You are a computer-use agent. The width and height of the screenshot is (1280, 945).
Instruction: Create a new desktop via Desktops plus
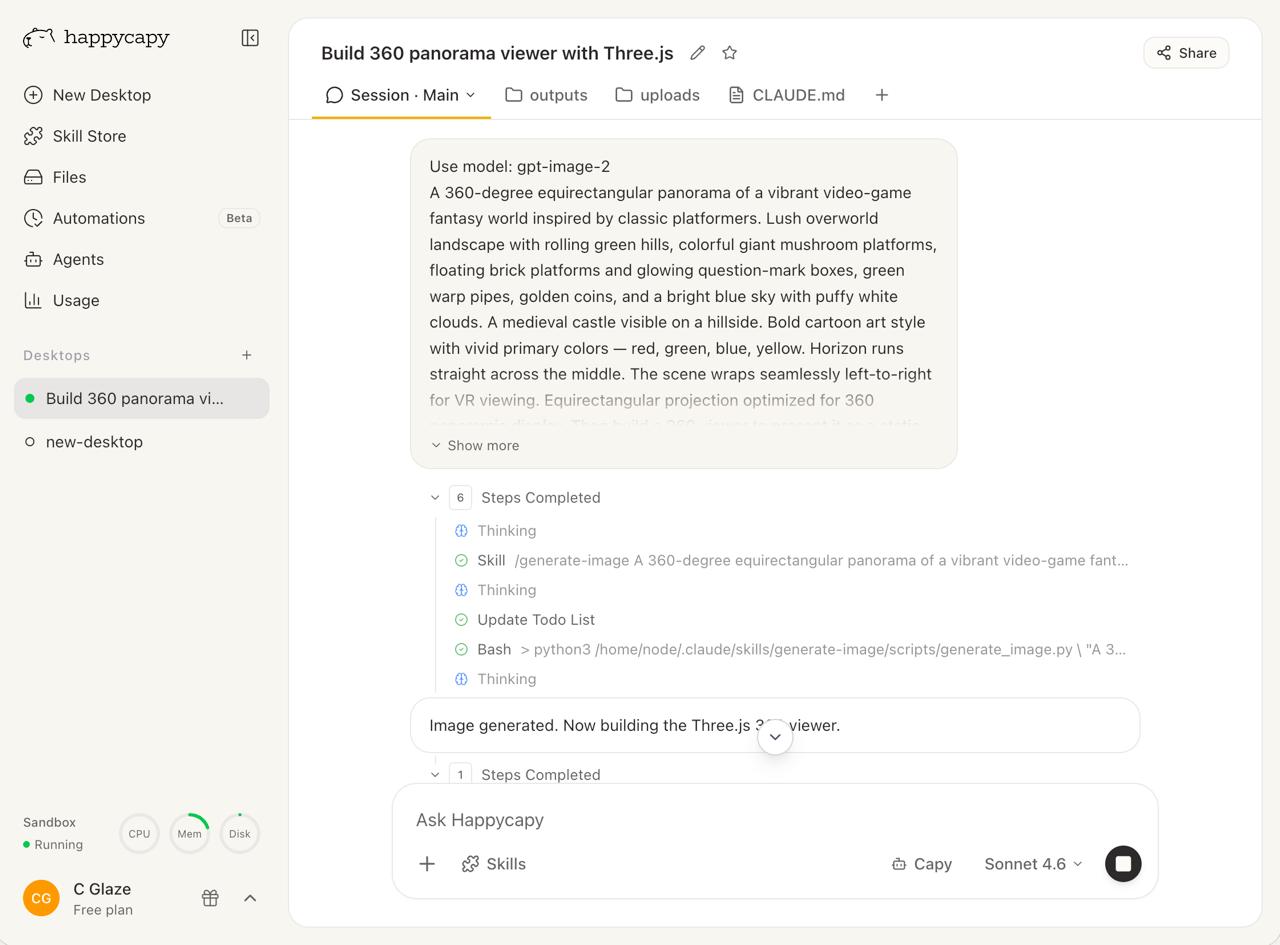tap(247, 355)
